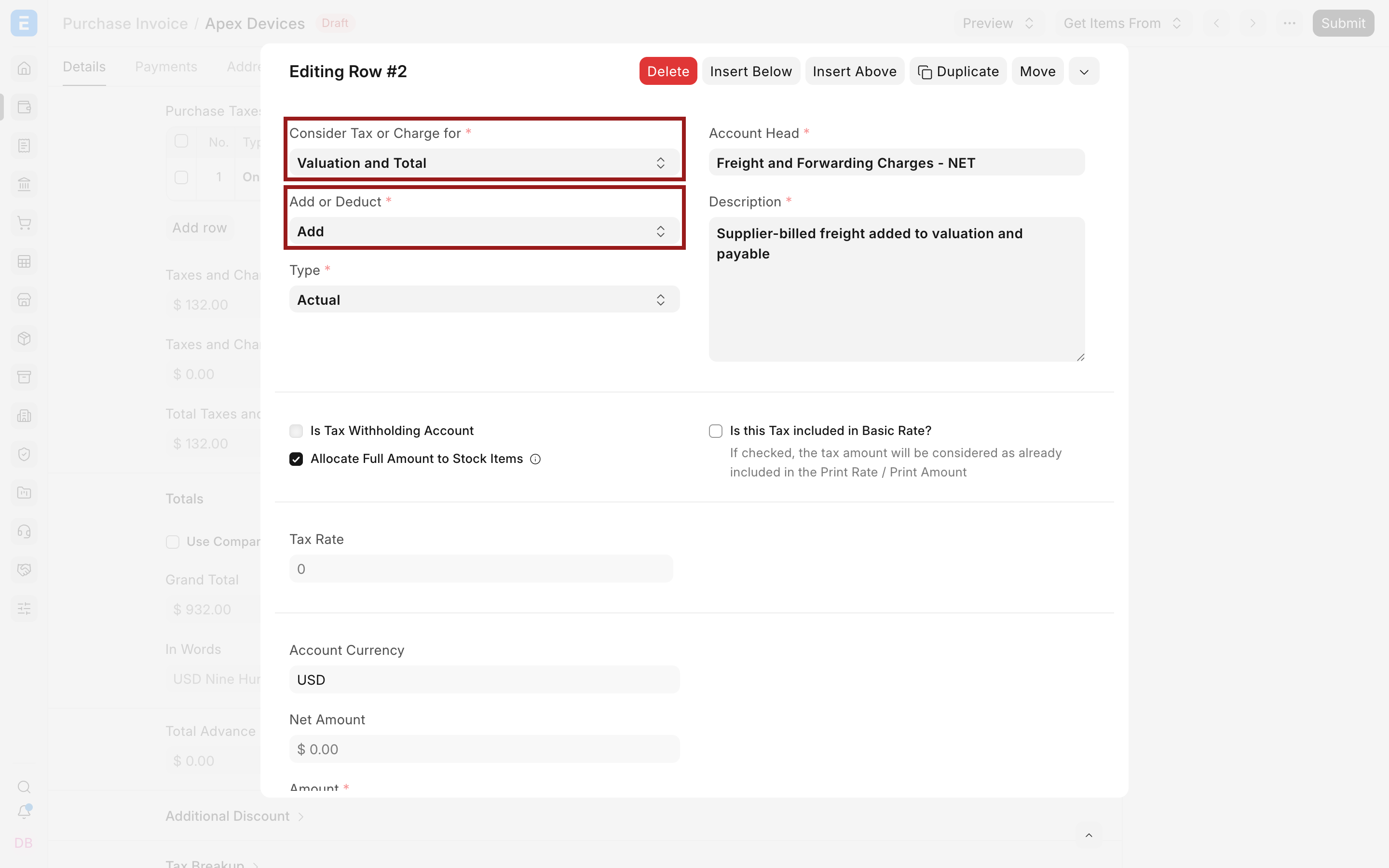Click the Move button
Viewport: 1389px width, 868px height.
1037,71
